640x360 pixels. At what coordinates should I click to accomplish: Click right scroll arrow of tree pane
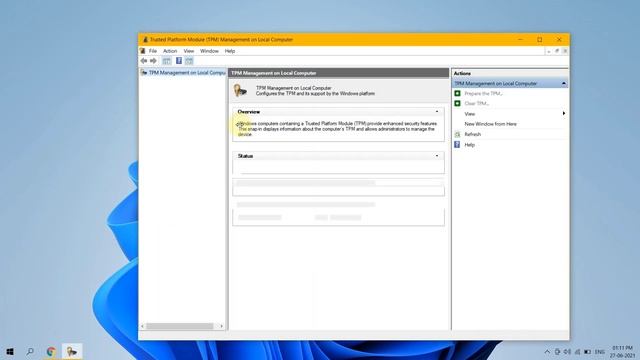tap(221, 326)
